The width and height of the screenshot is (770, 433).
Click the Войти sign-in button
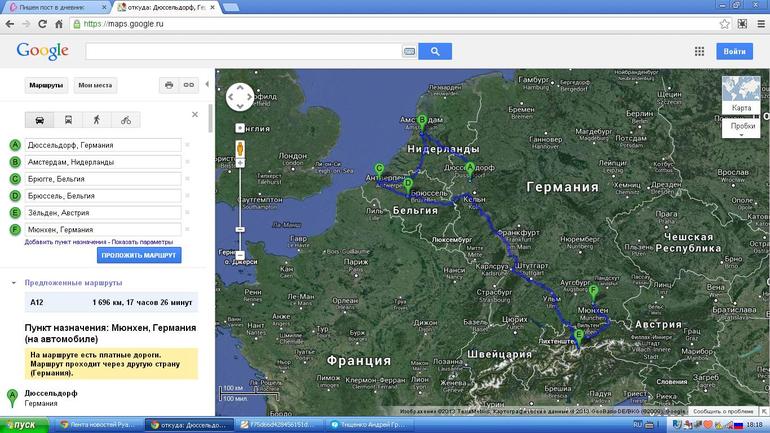[734, 51]
